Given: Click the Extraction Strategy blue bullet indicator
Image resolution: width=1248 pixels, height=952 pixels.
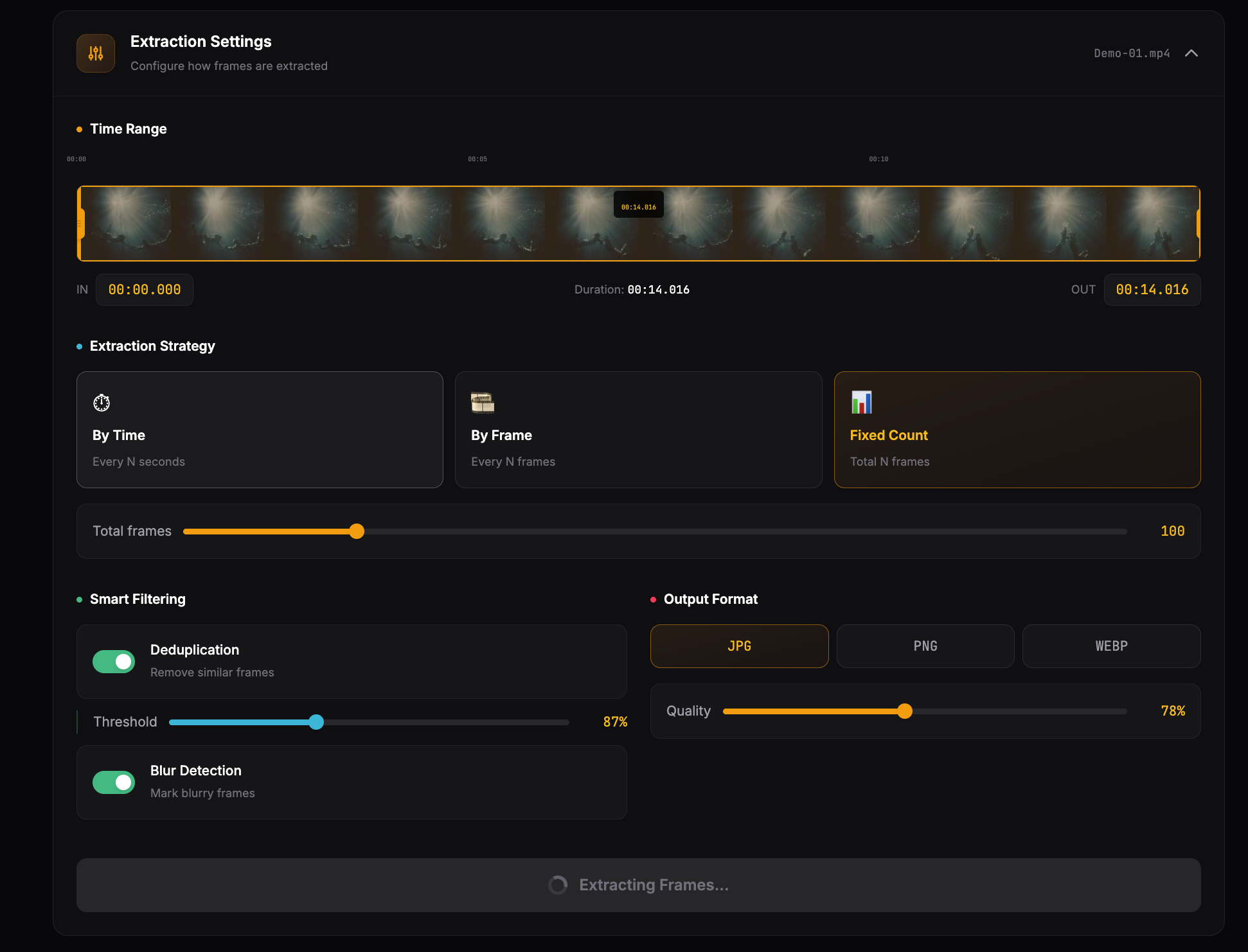Looking at the screenshot, I should 78,346.
